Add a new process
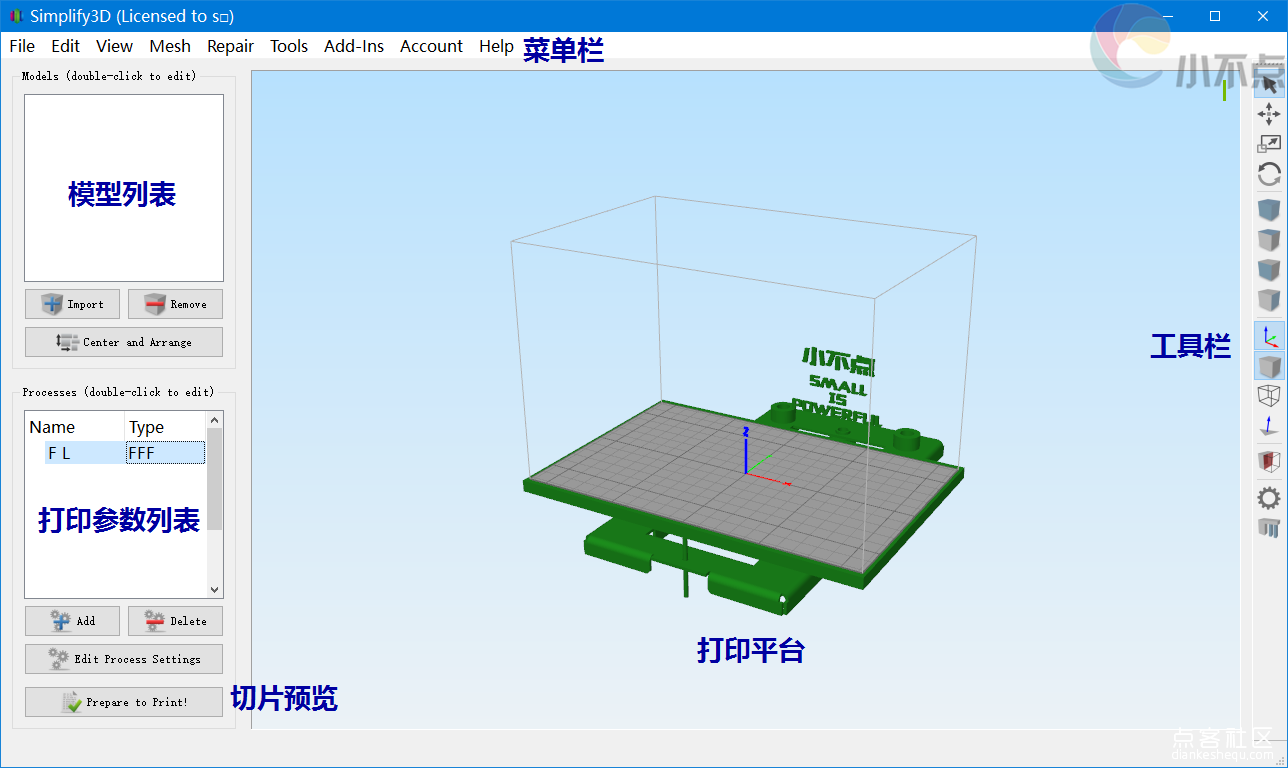The height and width of the screenshot is (768, 1288). pos(72,621)
